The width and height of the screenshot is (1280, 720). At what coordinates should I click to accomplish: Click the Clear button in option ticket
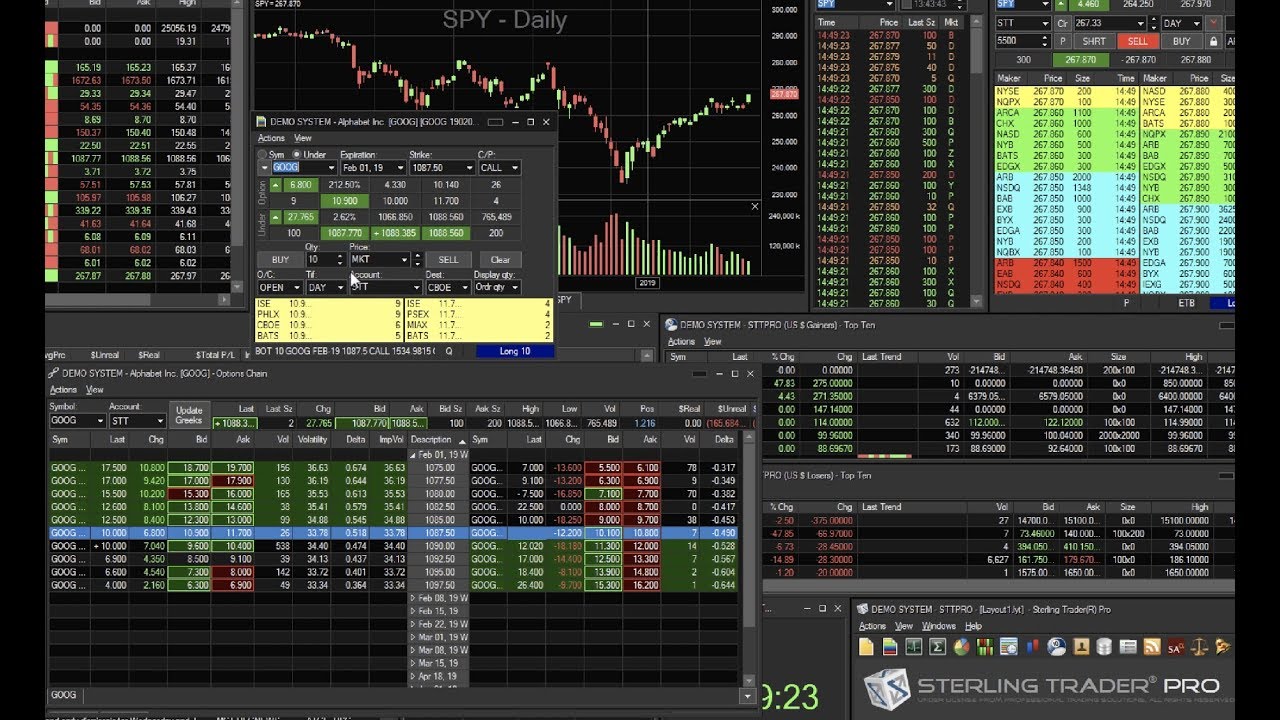[x=500, y=259]
